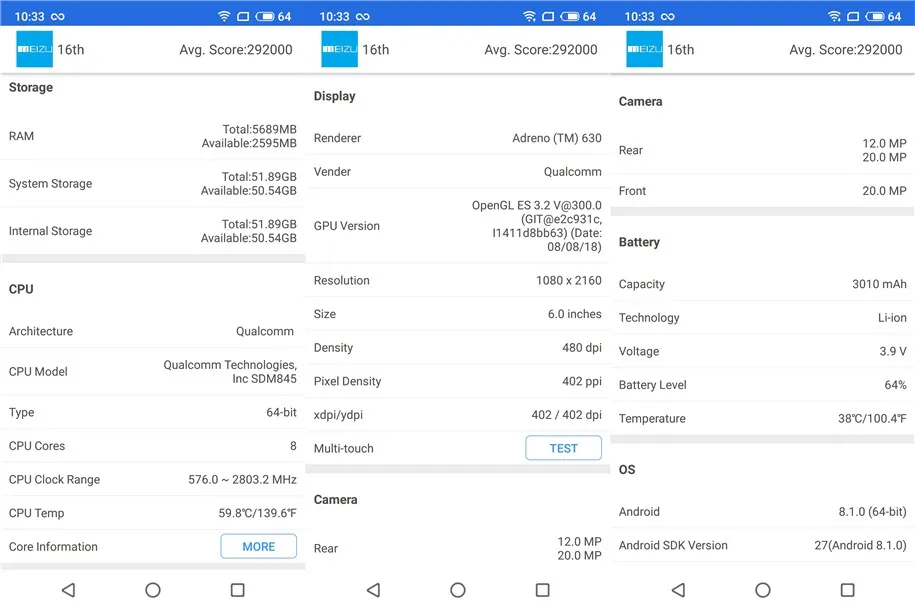The height and width of the screenshot is (610, 915).
Task: Open recent apps square on the Display screen
Action: point(543,590)
